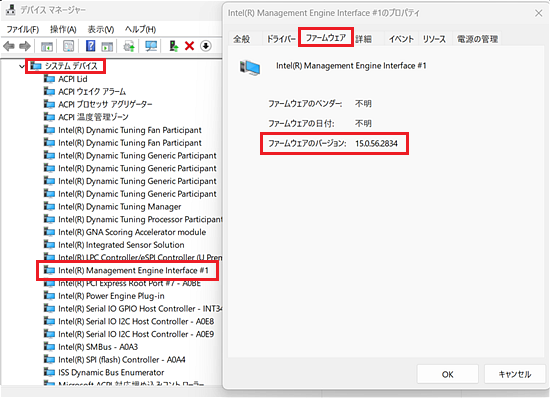Select ACPI プロセッサ アグリゲーター entry
The width and height of the screenshot is (550, 398).
coord(105,104)
